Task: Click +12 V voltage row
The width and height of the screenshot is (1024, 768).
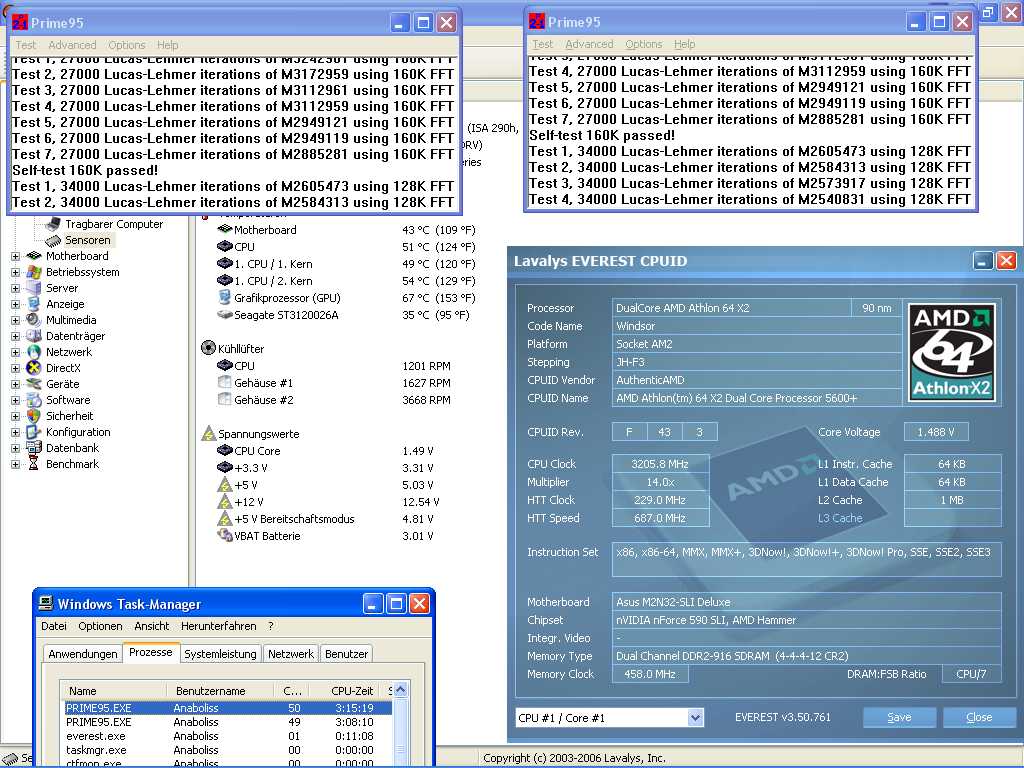Action: (328, 502)
